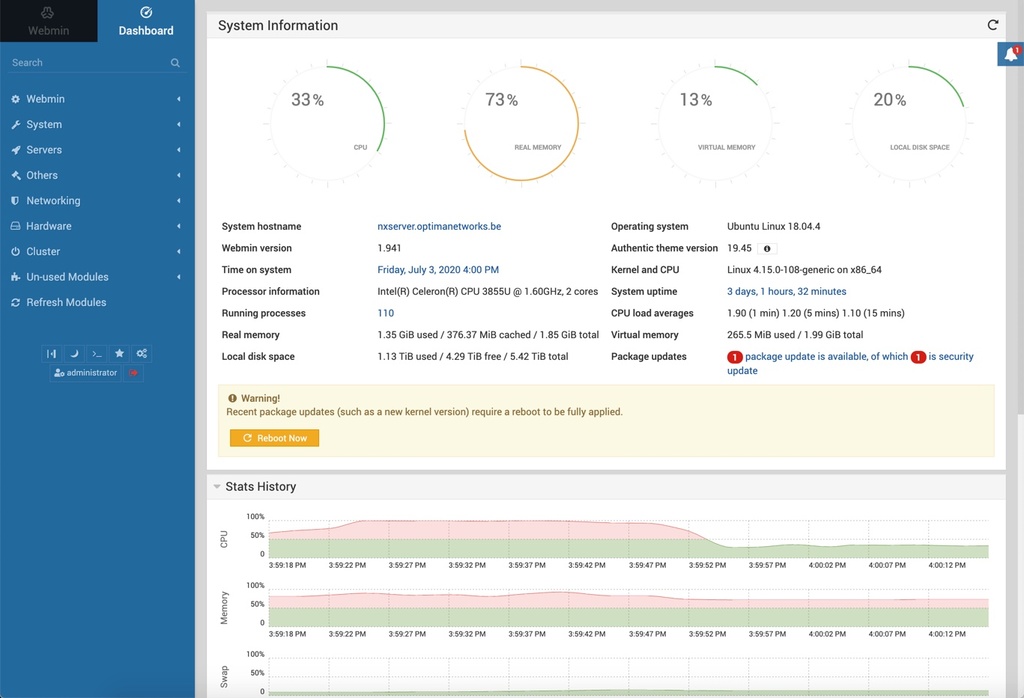
Task: Open the nxserver.optimanetworks.be hostname link
Action: (x=439, y=227)
